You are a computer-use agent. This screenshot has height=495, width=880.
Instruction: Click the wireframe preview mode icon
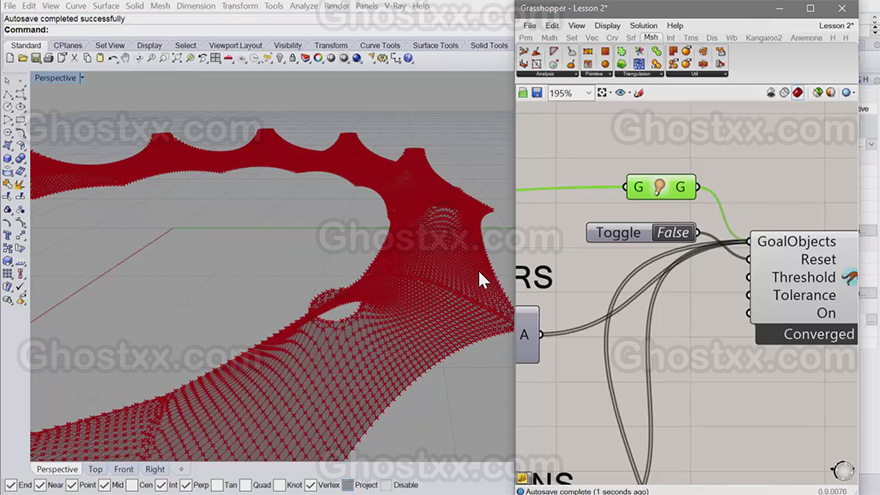784,93
